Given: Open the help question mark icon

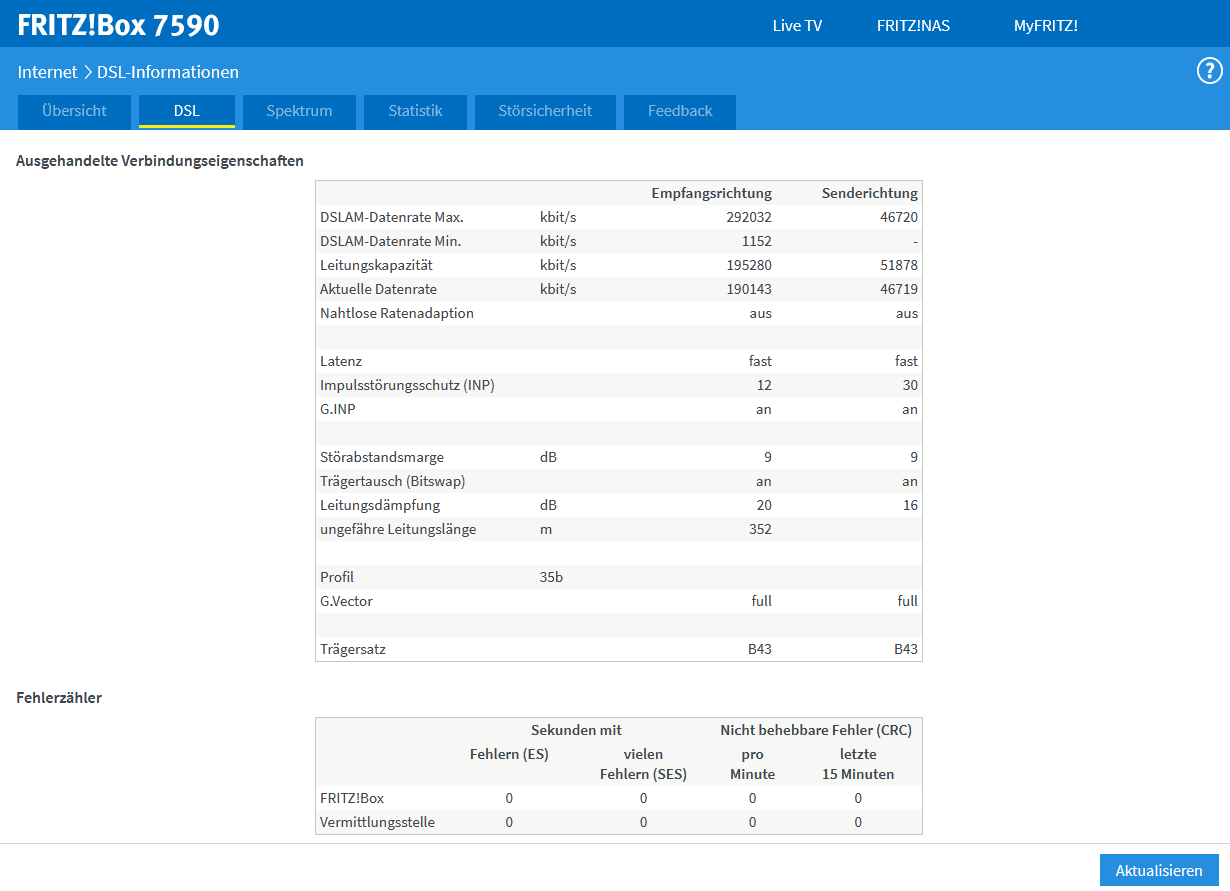Looking at the screenshot, I should [1210, 71].
